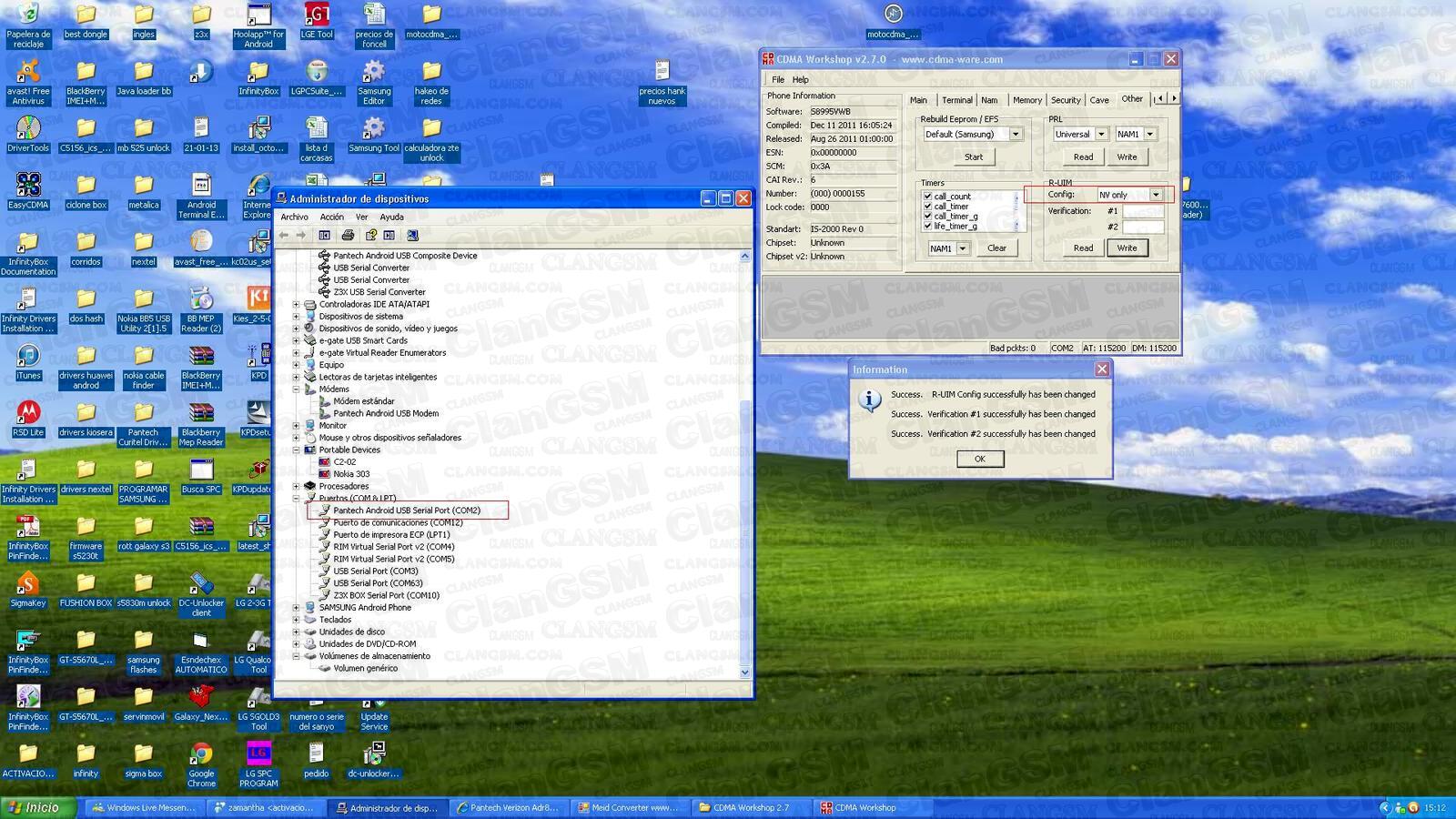Open Archivo menu in Device Manager
The image size is (1456, 819).
tap(294, 217)
